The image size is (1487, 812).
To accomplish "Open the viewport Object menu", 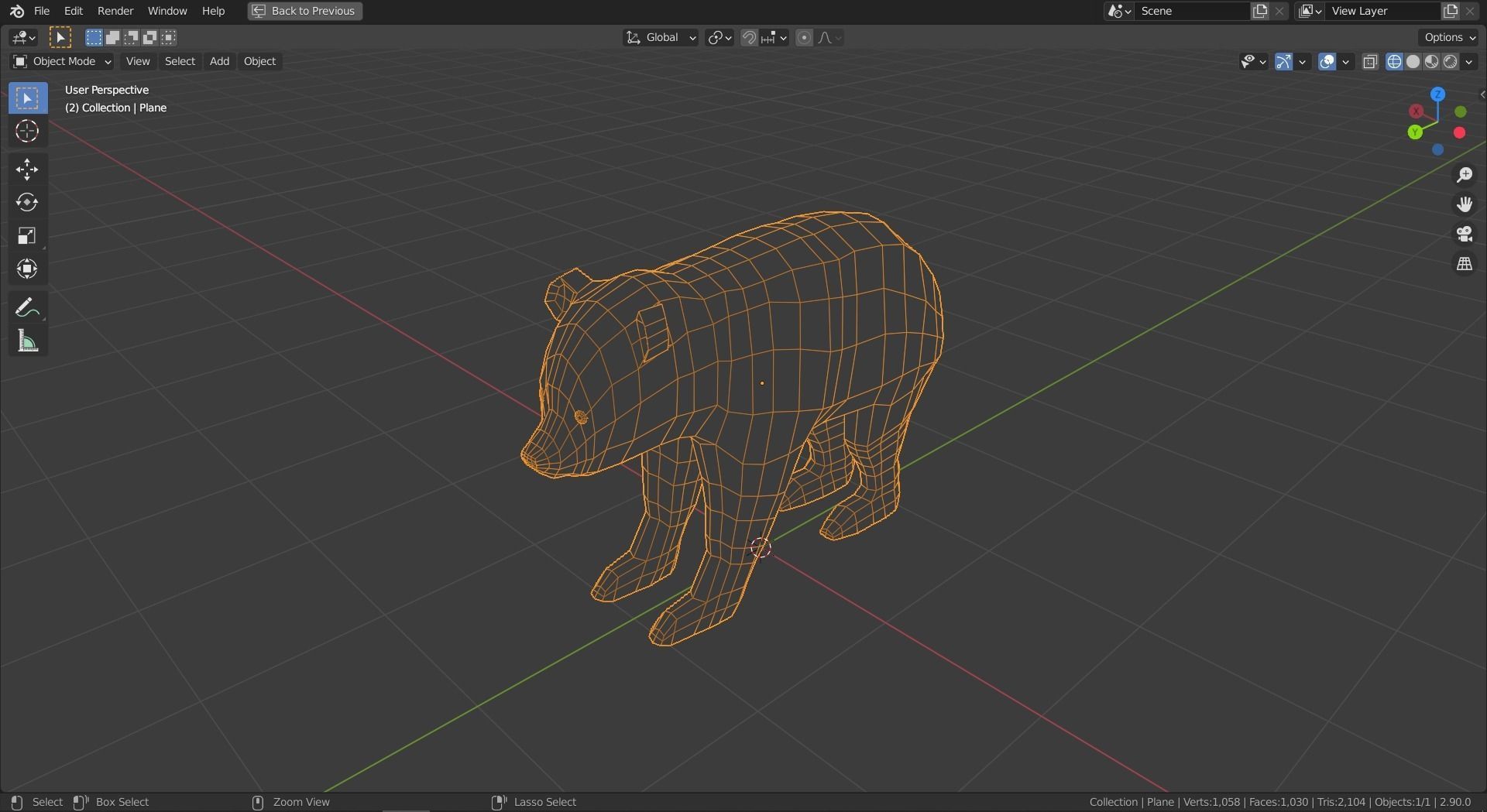I will [x=259, y=61].
